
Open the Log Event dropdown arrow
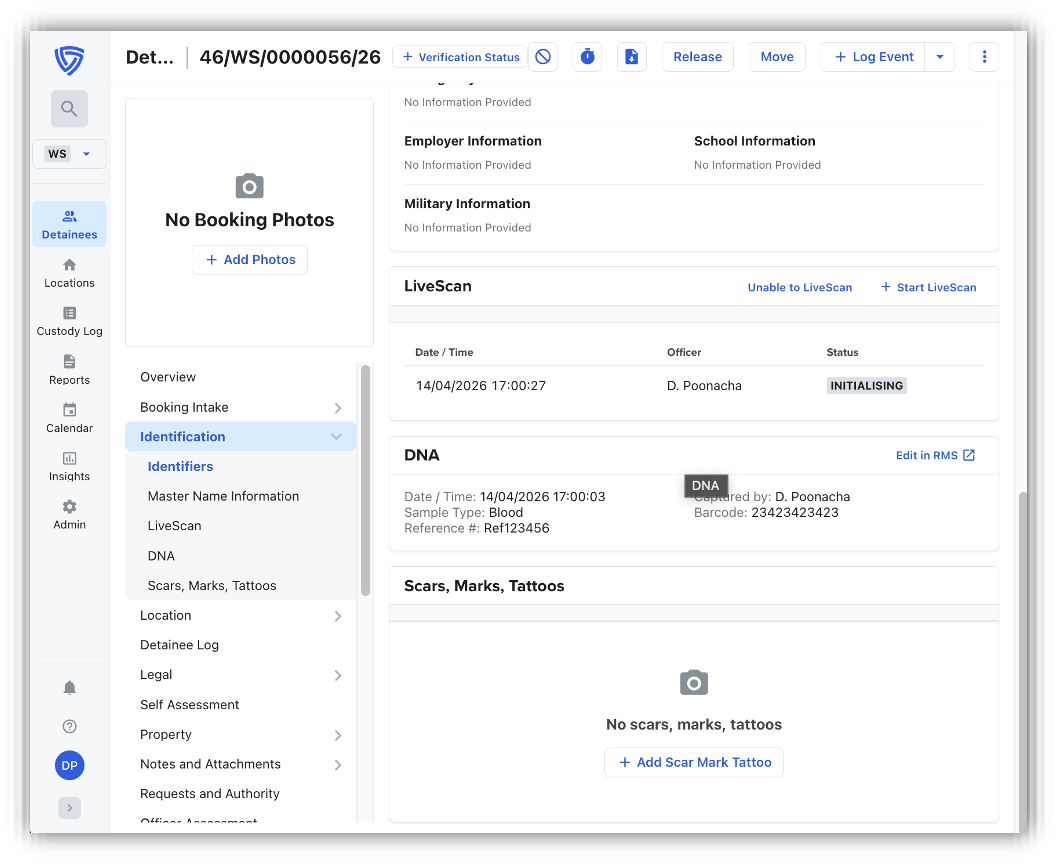[940, 57]
